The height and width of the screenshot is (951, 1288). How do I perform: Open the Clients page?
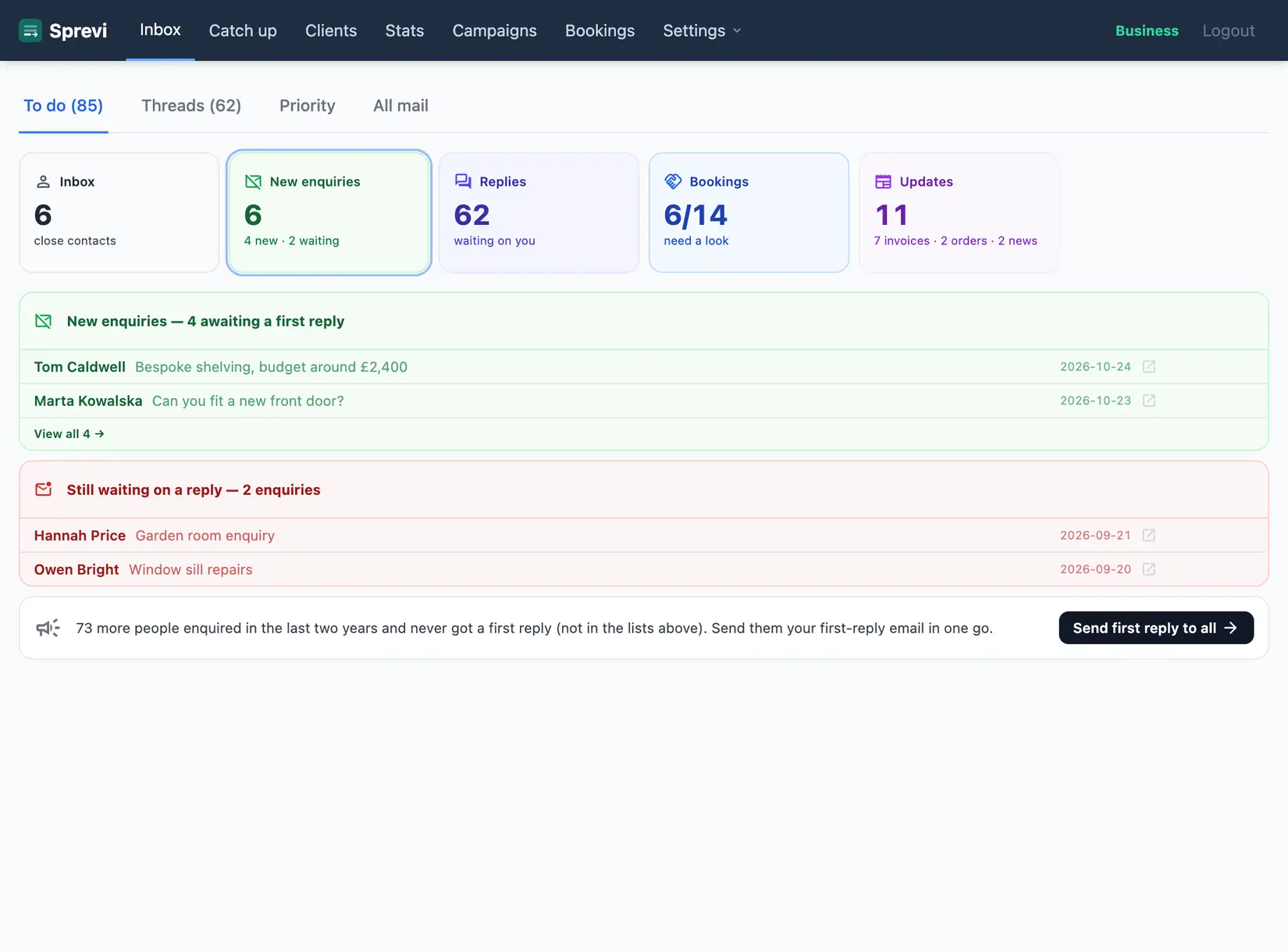(x=331, y=30)
